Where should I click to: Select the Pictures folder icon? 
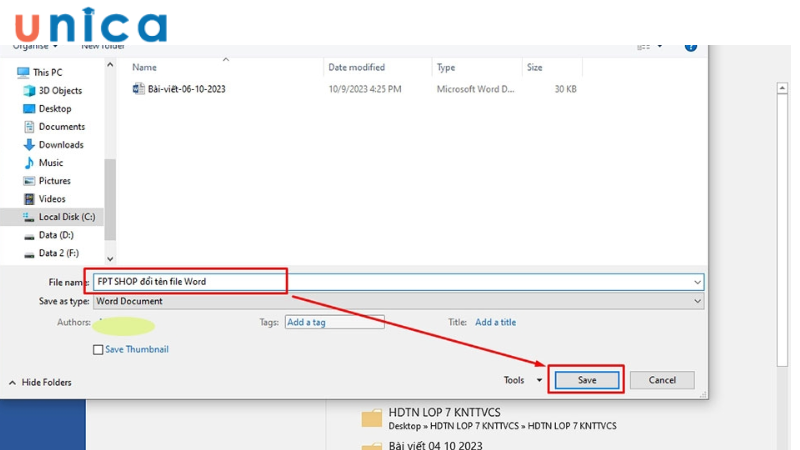29,181
